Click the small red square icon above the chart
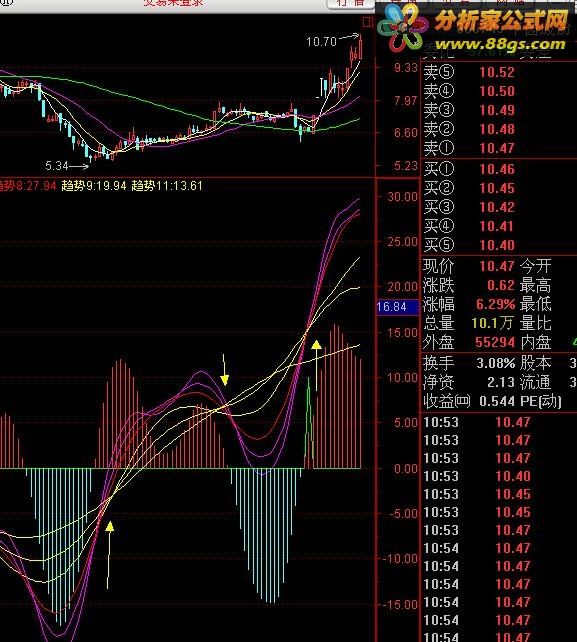The image size is (577, 642). coord(367,22)
